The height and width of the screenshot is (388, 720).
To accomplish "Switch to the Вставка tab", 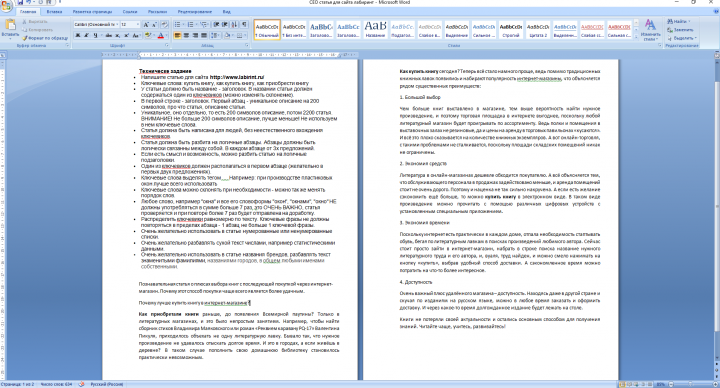I will point(54,12).
